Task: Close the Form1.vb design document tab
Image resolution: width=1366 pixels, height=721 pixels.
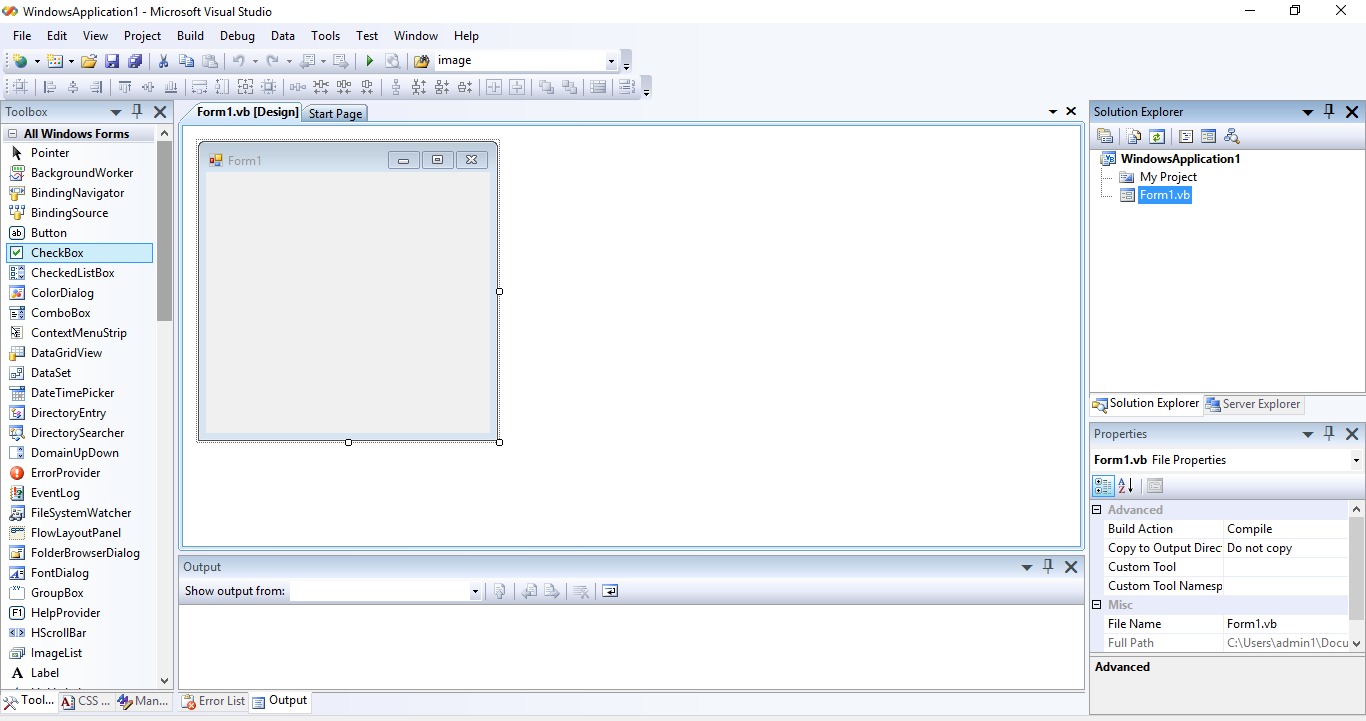Action: pyautogui.click(x=1071, y=112)
